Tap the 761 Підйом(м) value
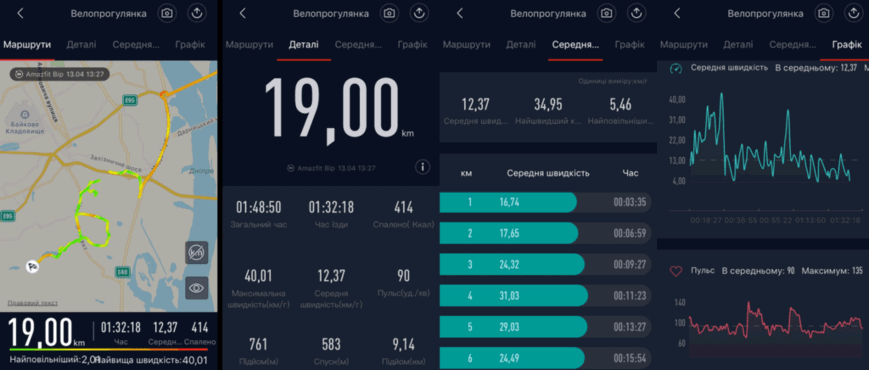Viewport: 869px width, 370px height. pyautogui.click(x=258, y=345)
